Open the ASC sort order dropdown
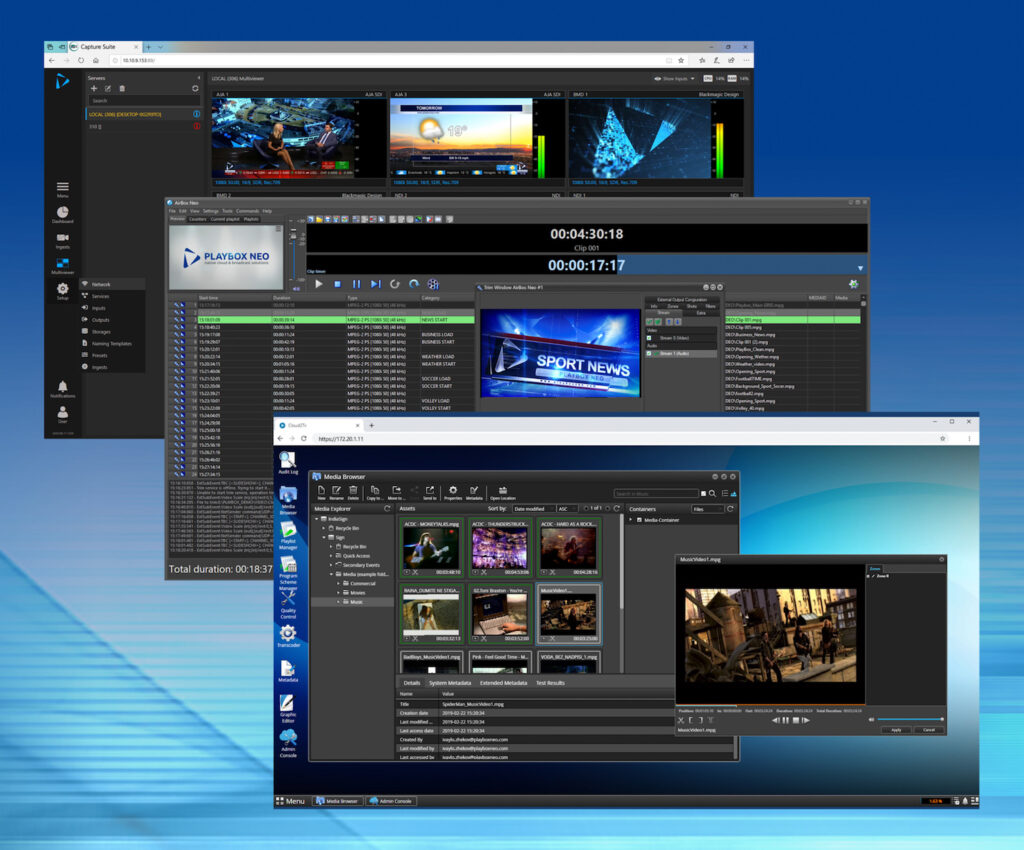The image size is (1024, 850). (x=566, y=509)
